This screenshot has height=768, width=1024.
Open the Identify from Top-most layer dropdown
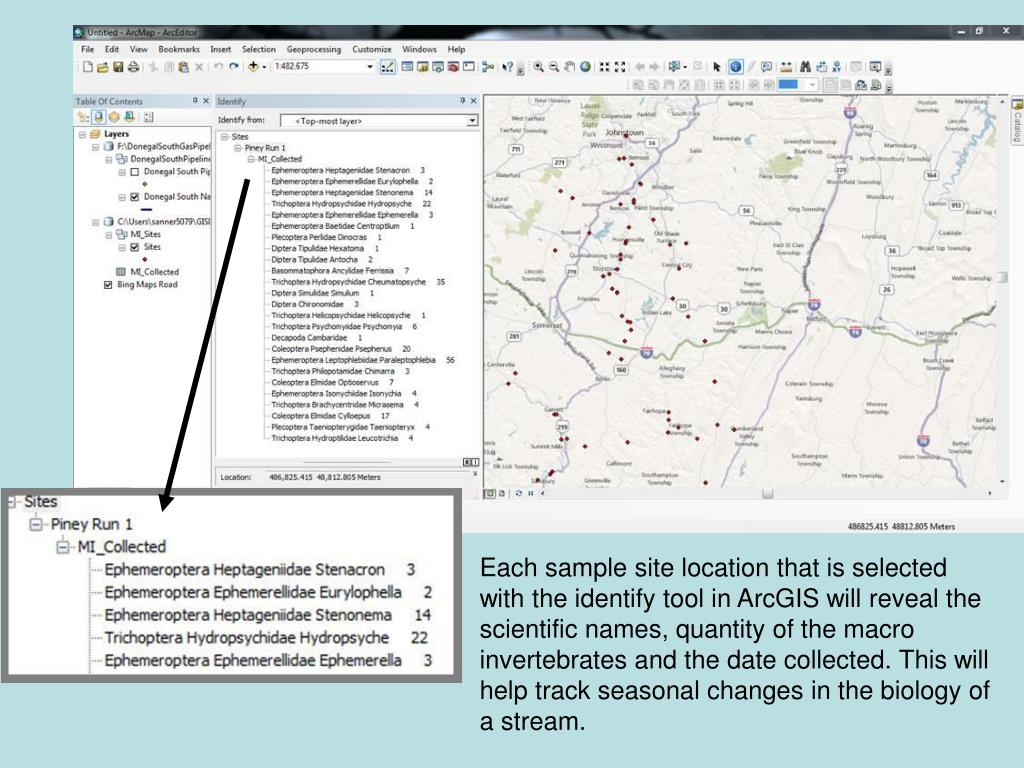[x=472, y=121]
